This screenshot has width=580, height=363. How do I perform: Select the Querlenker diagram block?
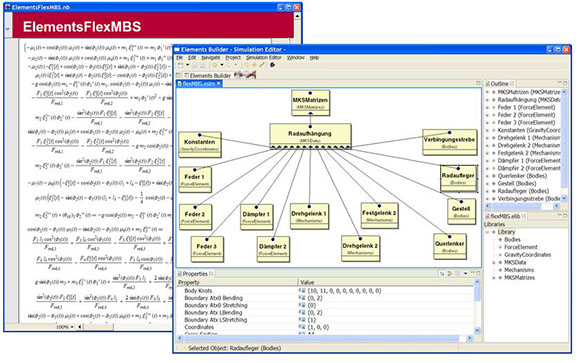point(449,246)
